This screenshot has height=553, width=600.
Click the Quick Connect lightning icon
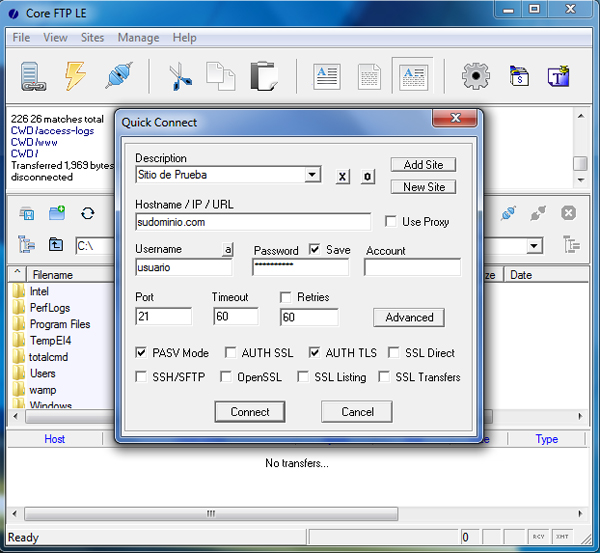[75, 76]
